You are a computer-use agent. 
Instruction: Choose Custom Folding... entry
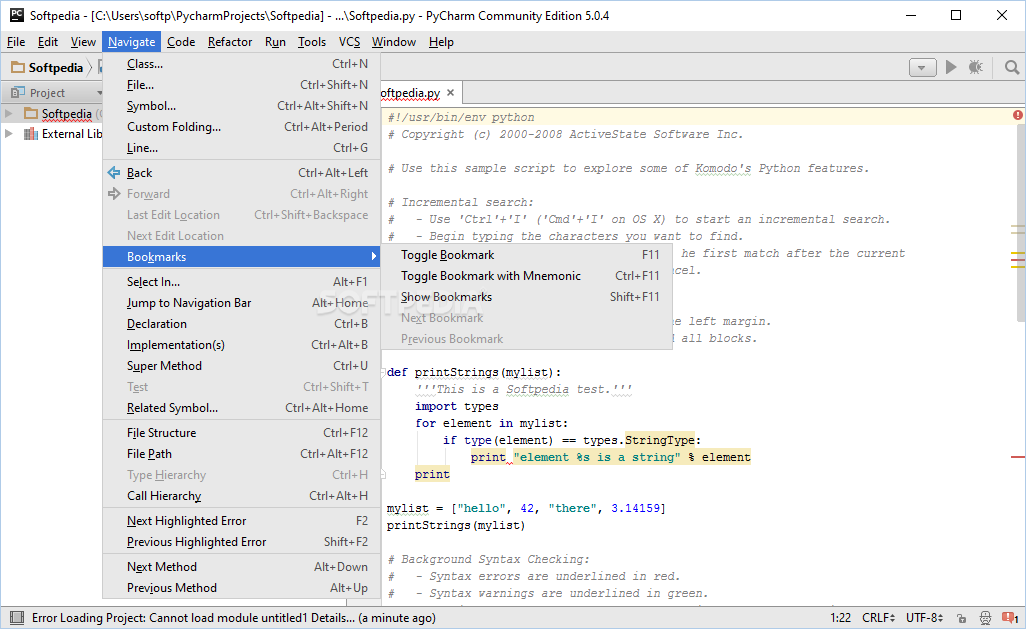click(241, 127)
